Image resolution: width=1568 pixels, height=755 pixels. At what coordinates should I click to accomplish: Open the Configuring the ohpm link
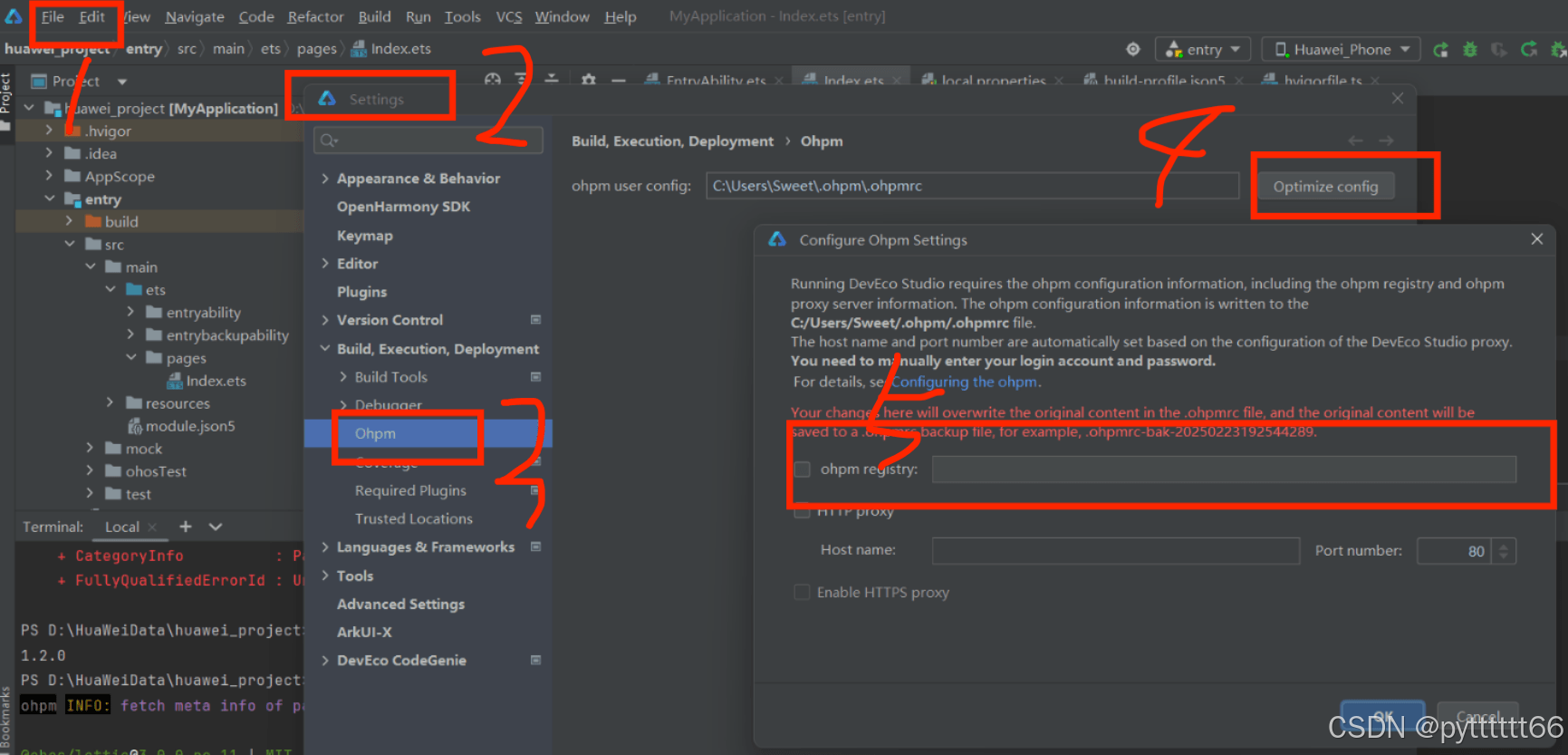pos(966,382)
